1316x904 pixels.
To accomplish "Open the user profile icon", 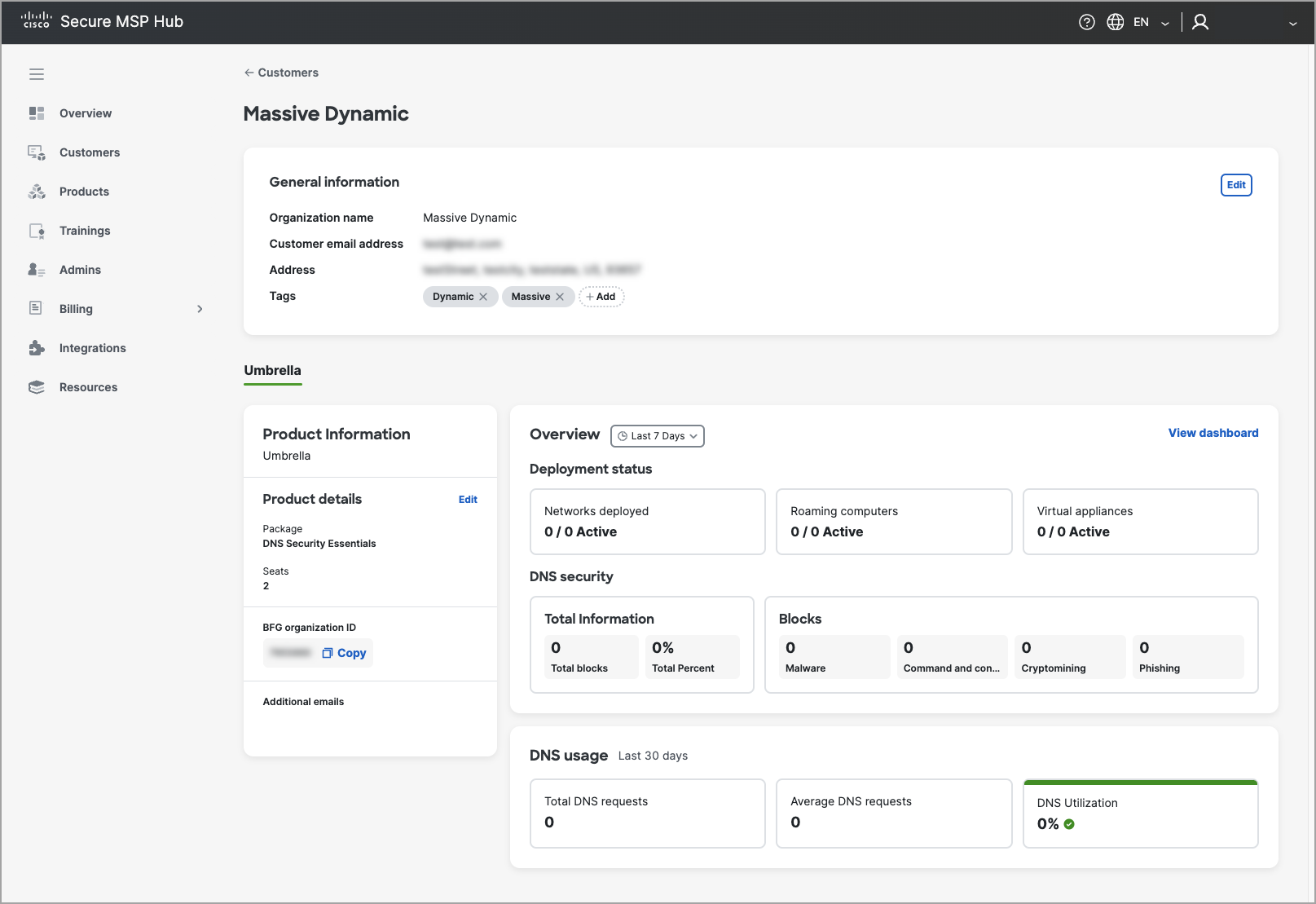I will (1200, 22).
